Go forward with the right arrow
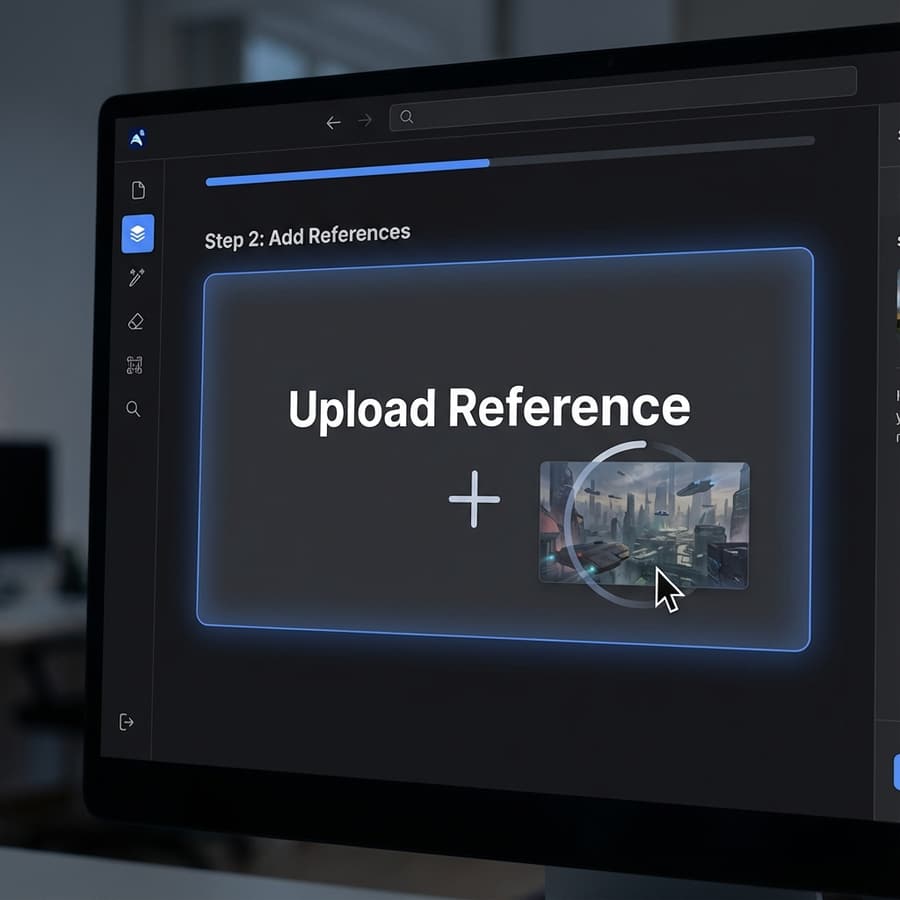Screen dimensions: 900x900 coord(365,120)
